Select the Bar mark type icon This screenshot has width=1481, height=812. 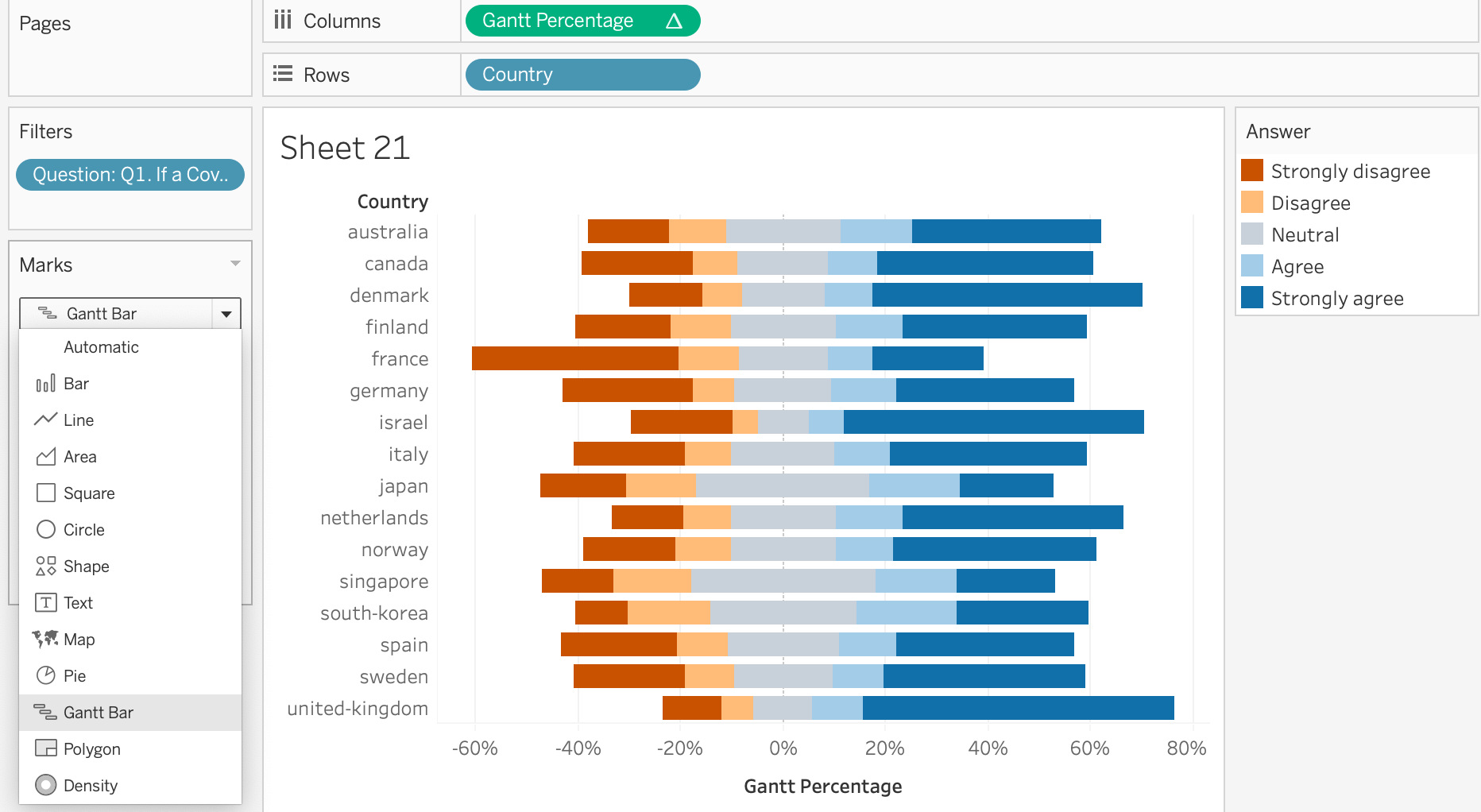pyautogui.click(x=46, y=384)
